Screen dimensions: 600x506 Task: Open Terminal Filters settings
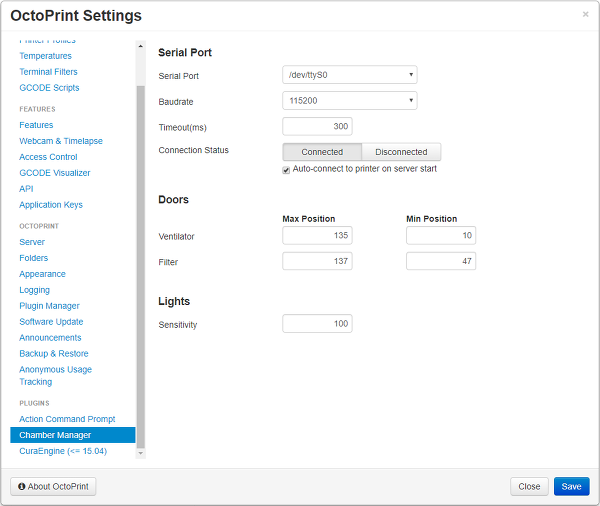pyautogui.click(x=48, y=72)
